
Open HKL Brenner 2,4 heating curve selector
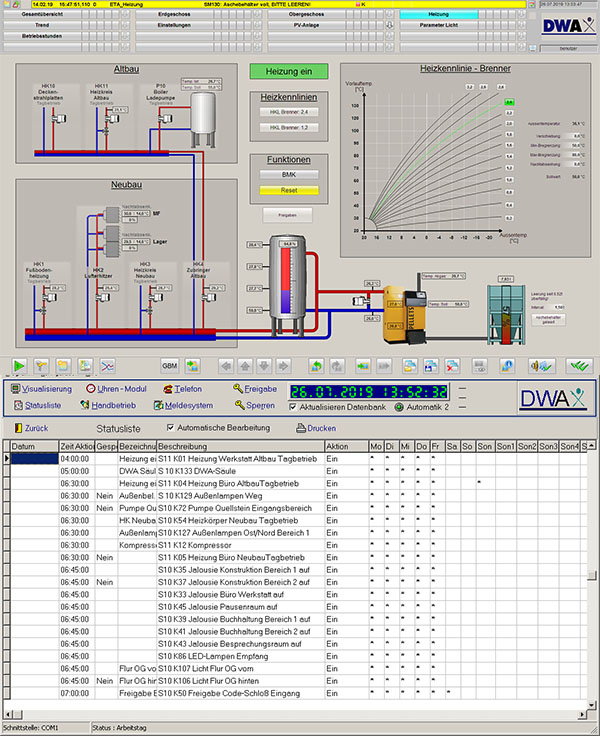(288, 113)
